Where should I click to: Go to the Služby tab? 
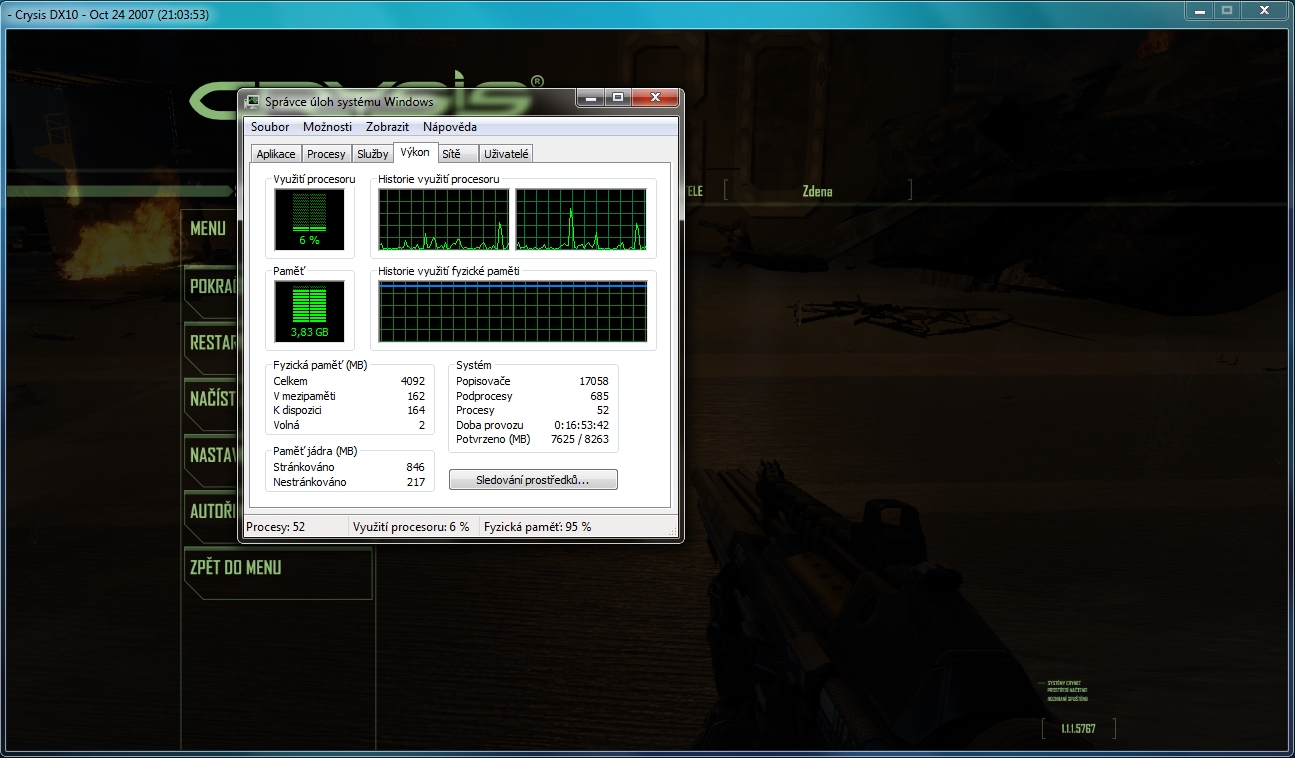pos(372,154)
